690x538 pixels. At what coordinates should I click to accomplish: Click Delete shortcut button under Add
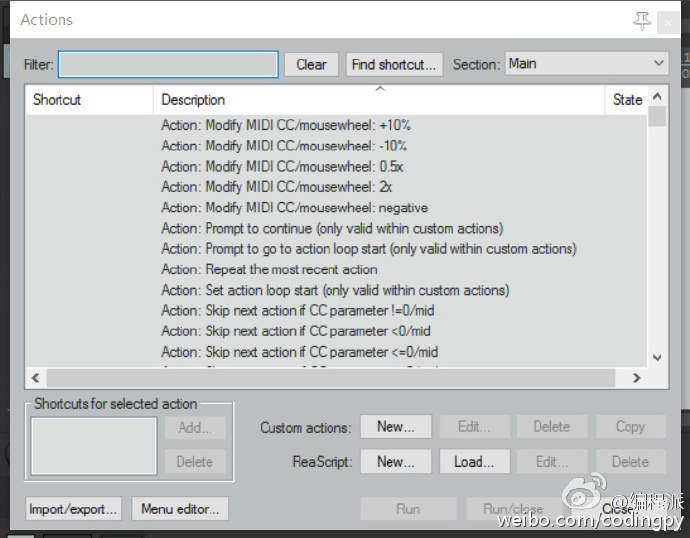coord(195,461)
